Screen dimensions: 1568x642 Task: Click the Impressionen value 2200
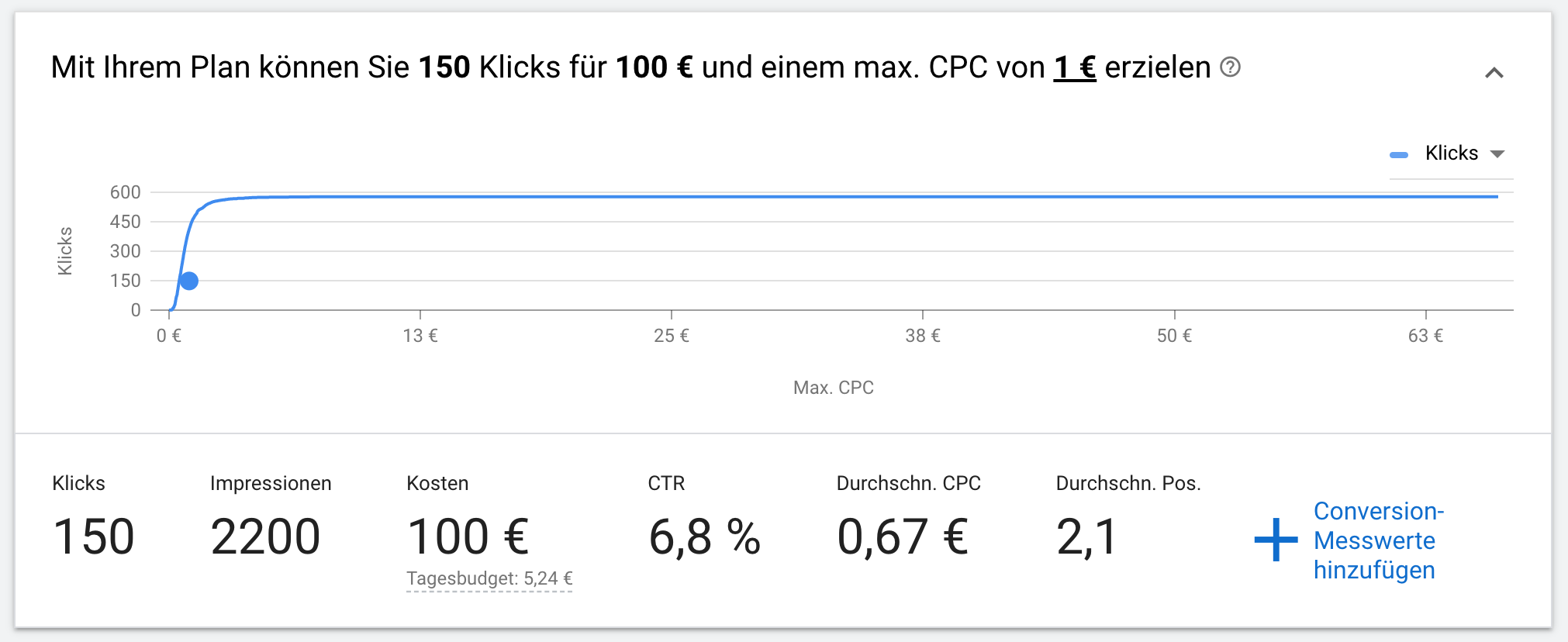pyautogui.click(x=265, y=537)
